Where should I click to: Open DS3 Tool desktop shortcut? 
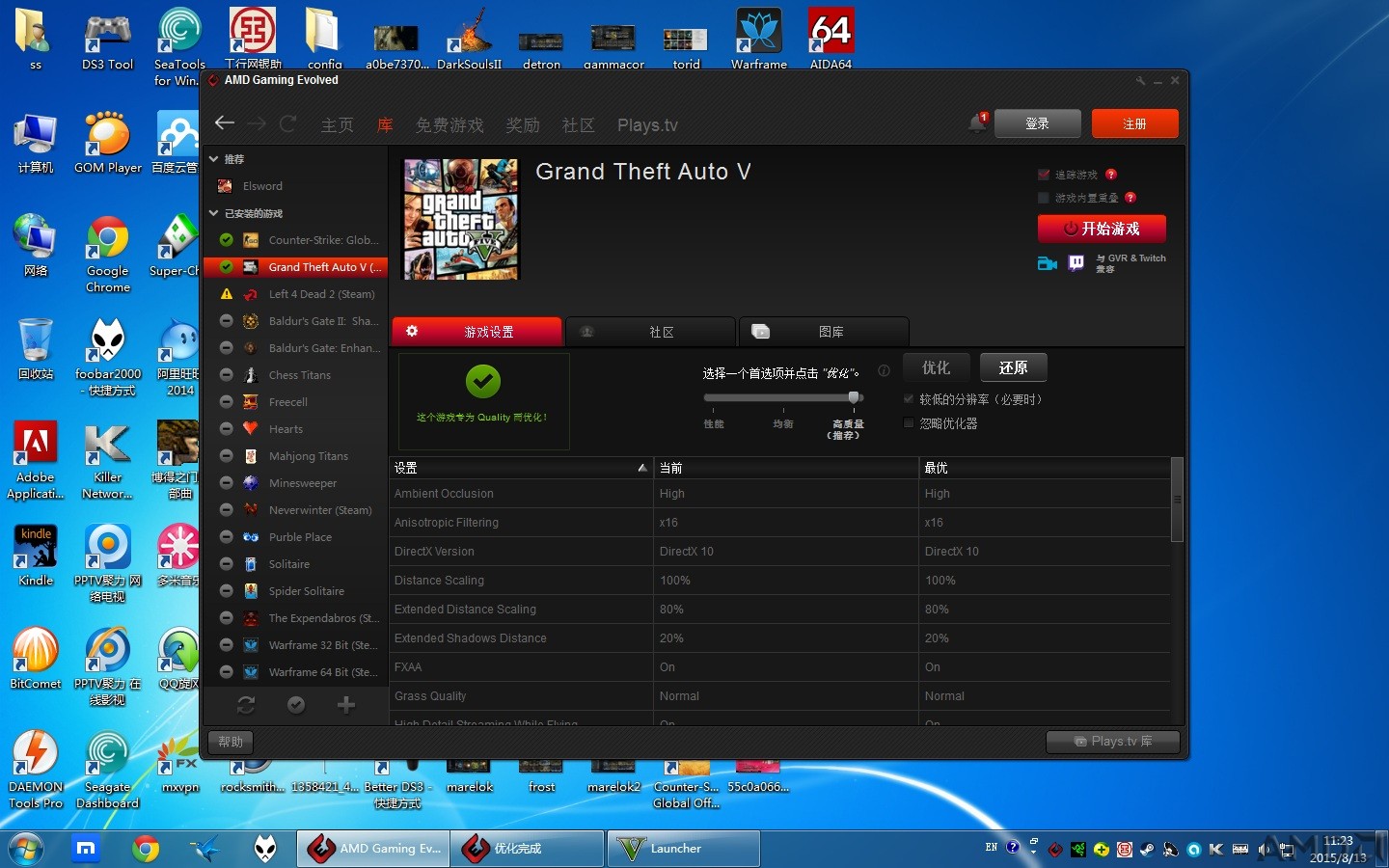coord(107,41)
